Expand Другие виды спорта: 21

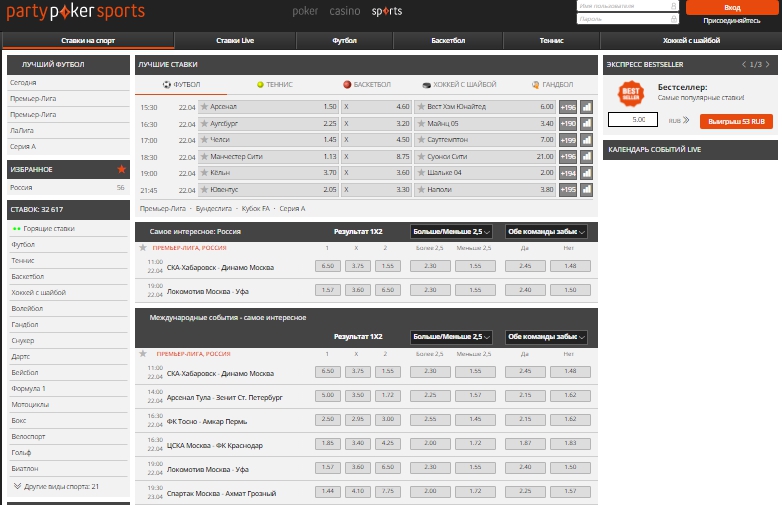56,487
